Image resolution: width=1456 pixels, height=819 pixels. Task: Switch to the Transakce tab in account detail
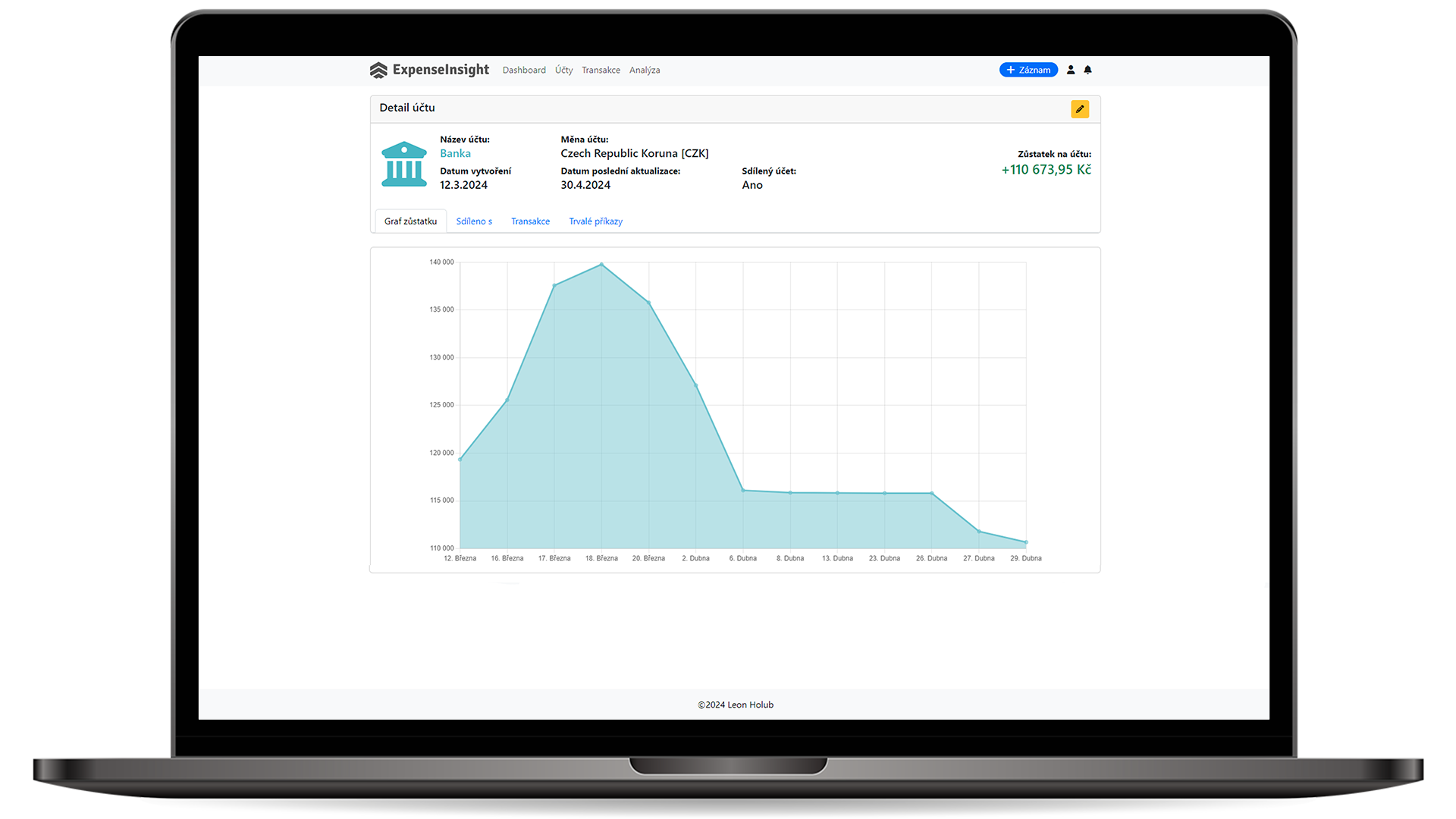530,221
